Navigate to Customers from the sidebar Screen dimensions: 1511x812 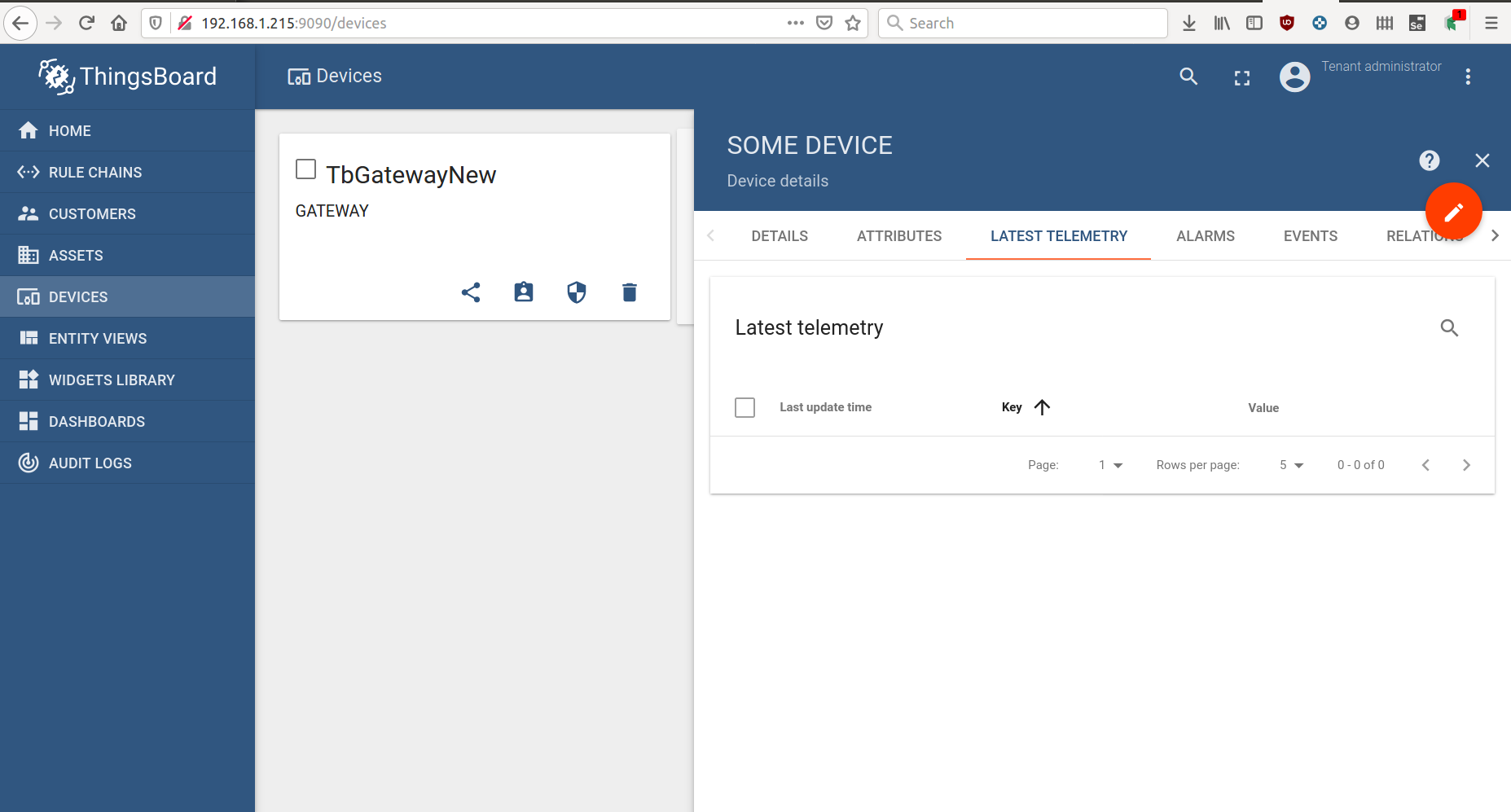tap(92, 213)
